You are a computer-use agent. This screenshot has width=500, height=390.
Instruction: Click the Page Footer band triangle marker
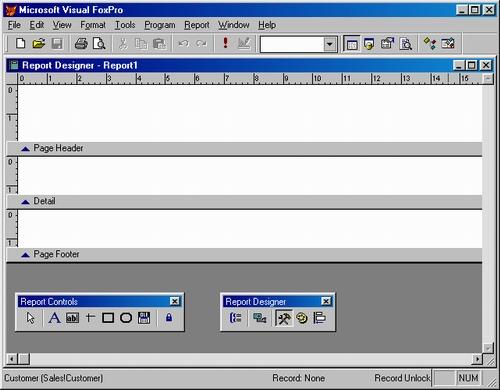25,255
